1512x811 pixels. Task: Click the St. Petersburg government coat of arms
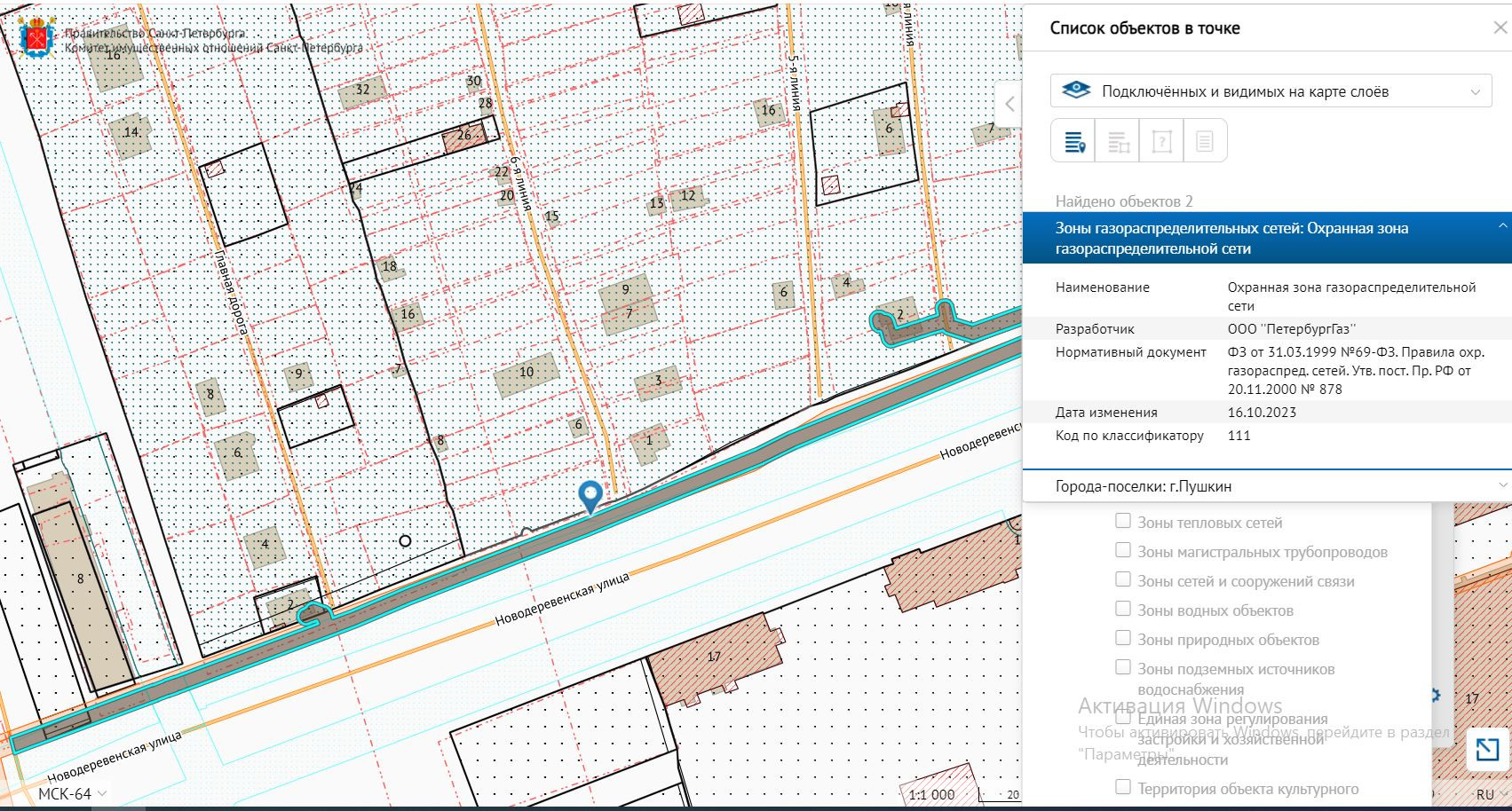point(37,39)
